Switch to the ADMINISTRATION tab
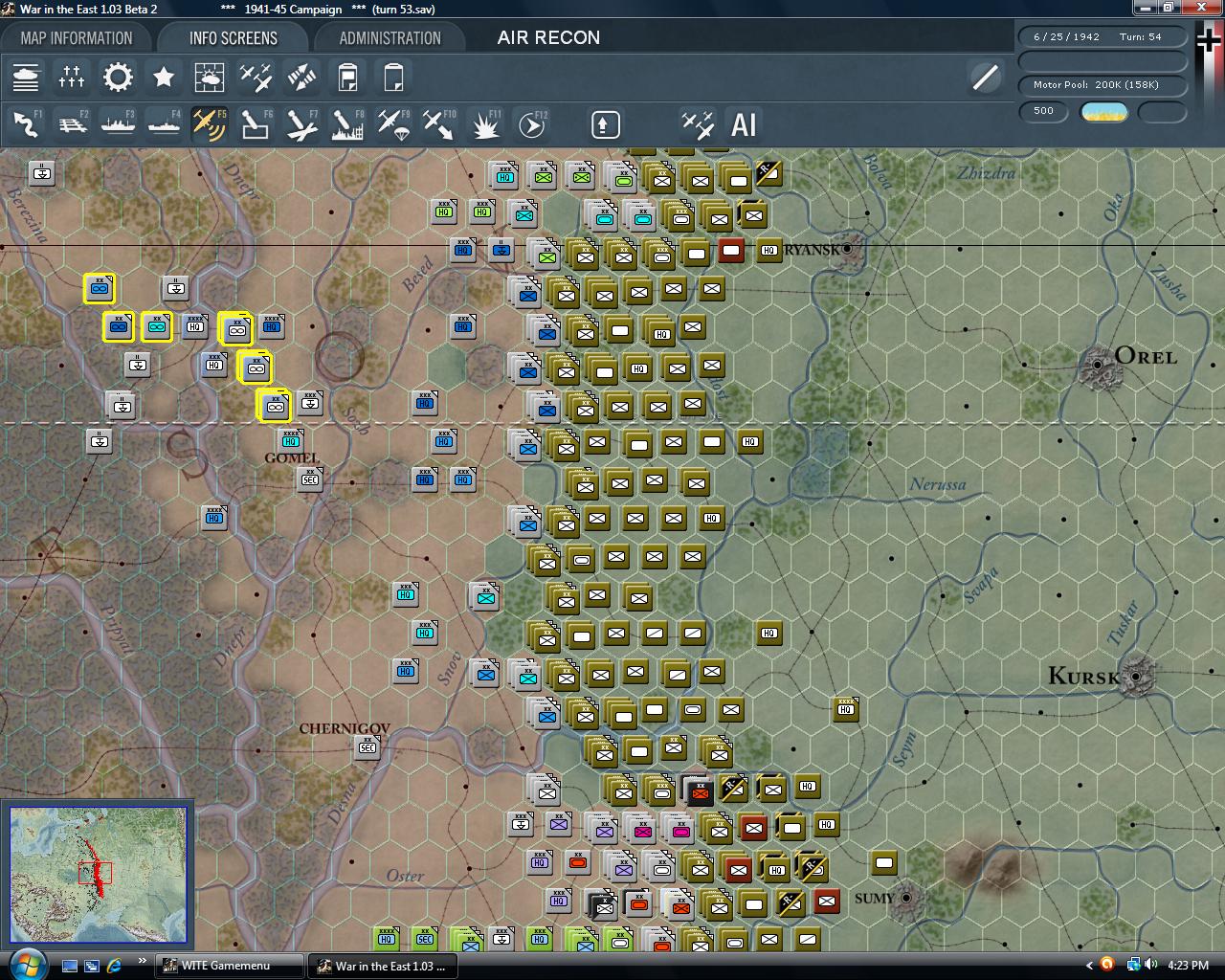The width and height of the screenshot is (1225, 980). tap(390, 37)
